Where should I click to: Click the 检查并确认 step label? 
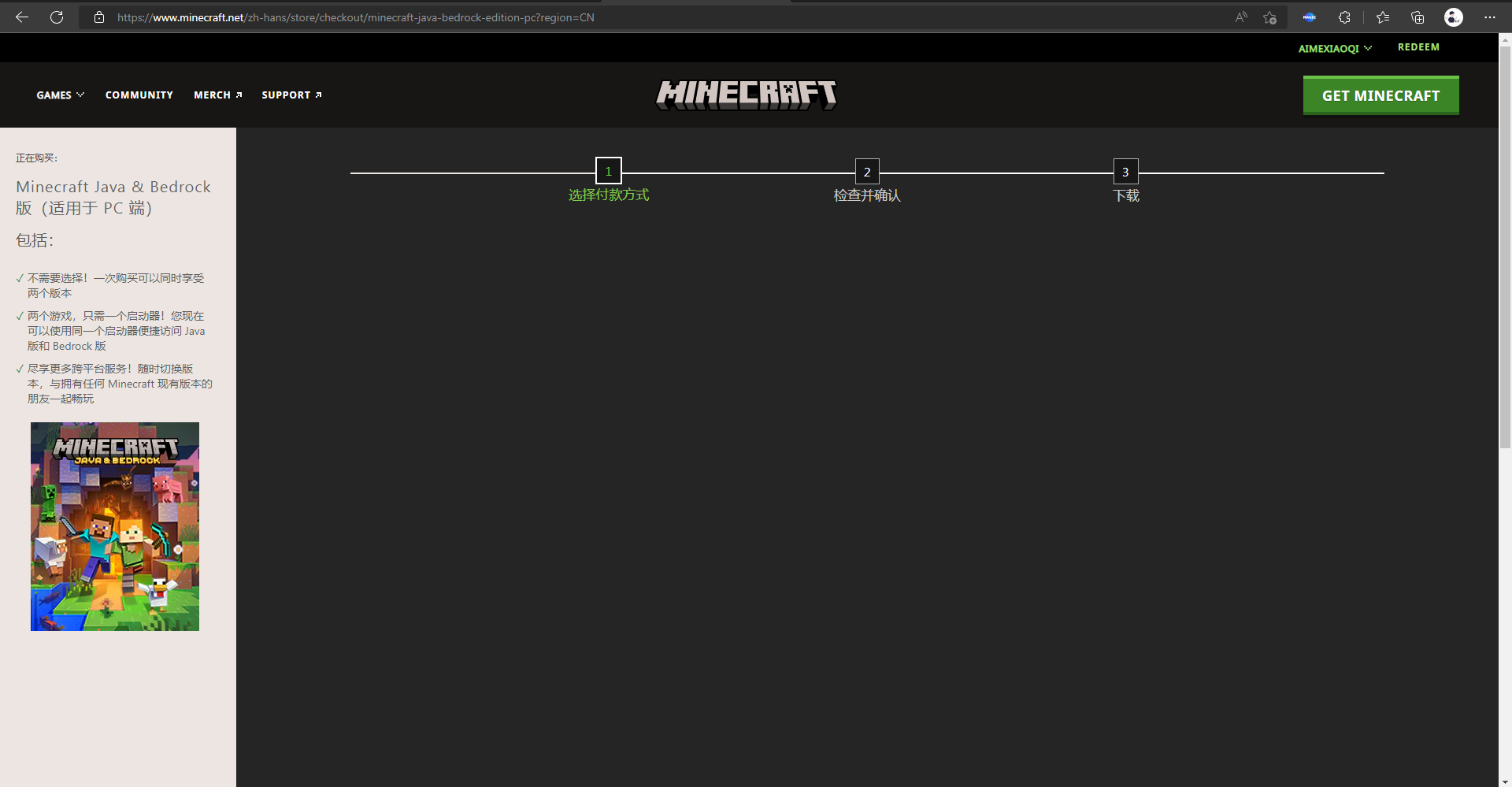(867, 195)
